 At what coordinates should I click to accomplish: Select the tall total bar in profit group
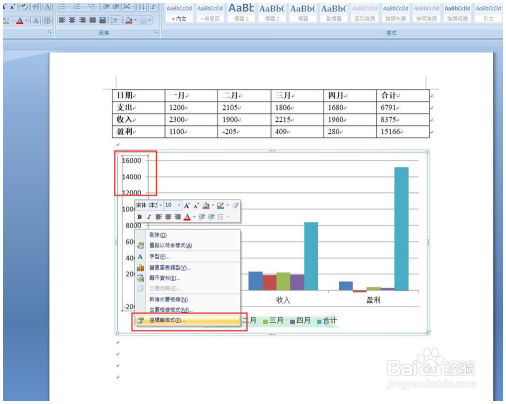tap(401, 229)
